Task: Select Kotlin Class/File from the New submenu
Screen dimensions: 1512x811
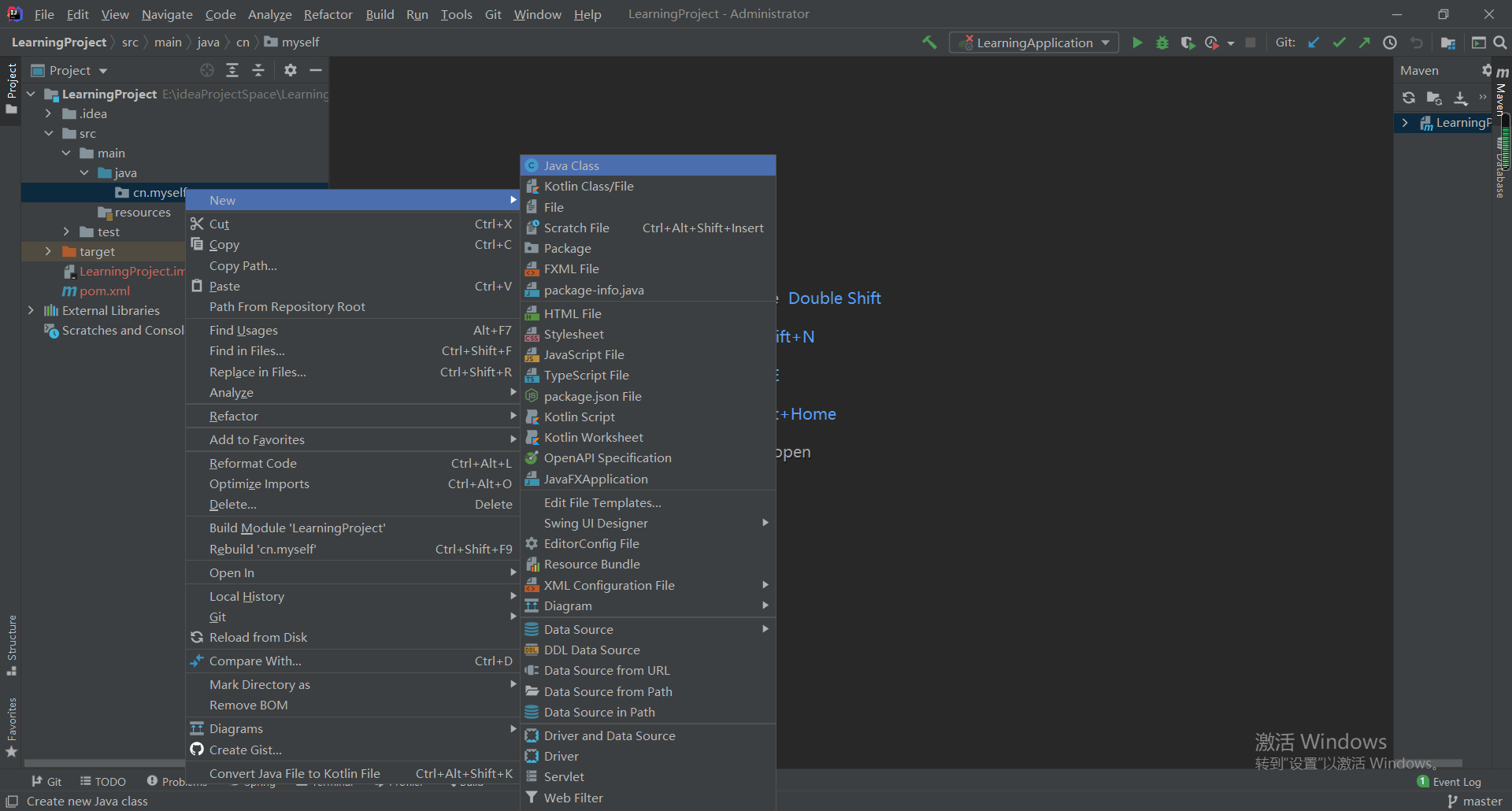Action: [589, 186]
